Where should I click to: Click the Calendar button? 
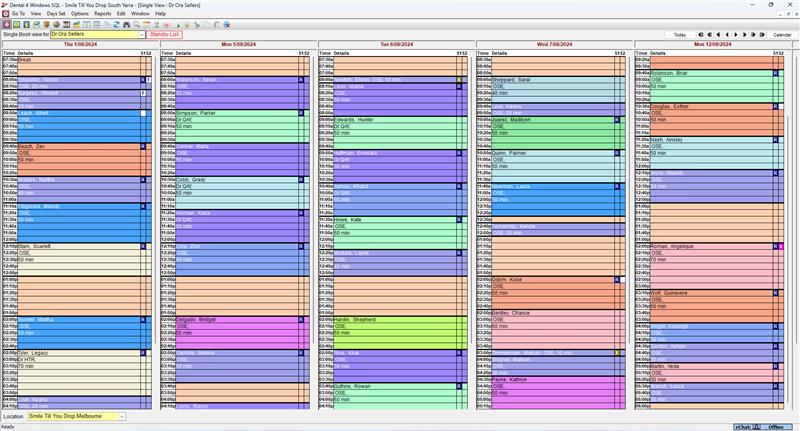point(782,35)
